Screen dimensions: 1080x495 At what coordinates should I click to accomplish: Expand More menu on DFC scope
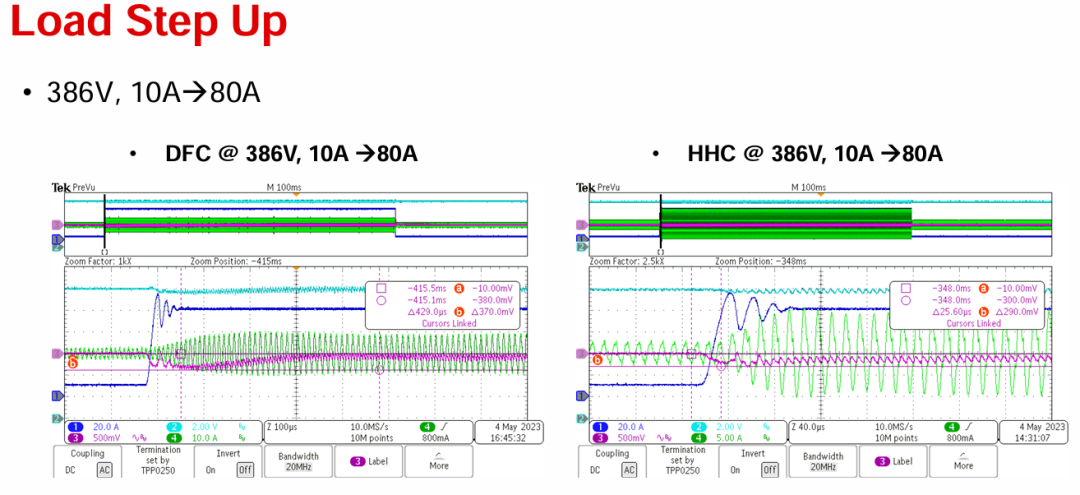tap(438, 461)
